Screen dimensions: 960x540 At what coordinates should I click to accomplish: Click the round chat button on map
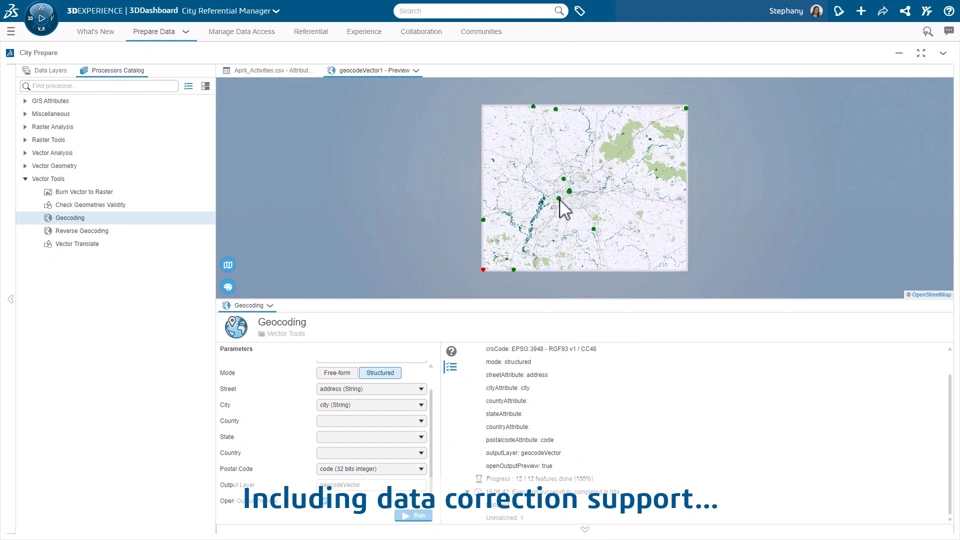228,287
